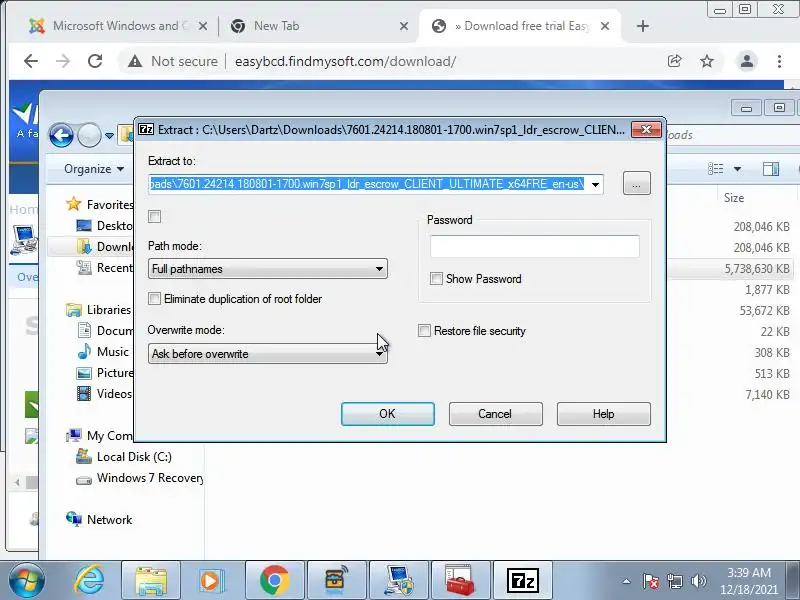This screenshot has height=600, width=800.
Task: Go forward in Chrome
Action: tap(63, 61)
